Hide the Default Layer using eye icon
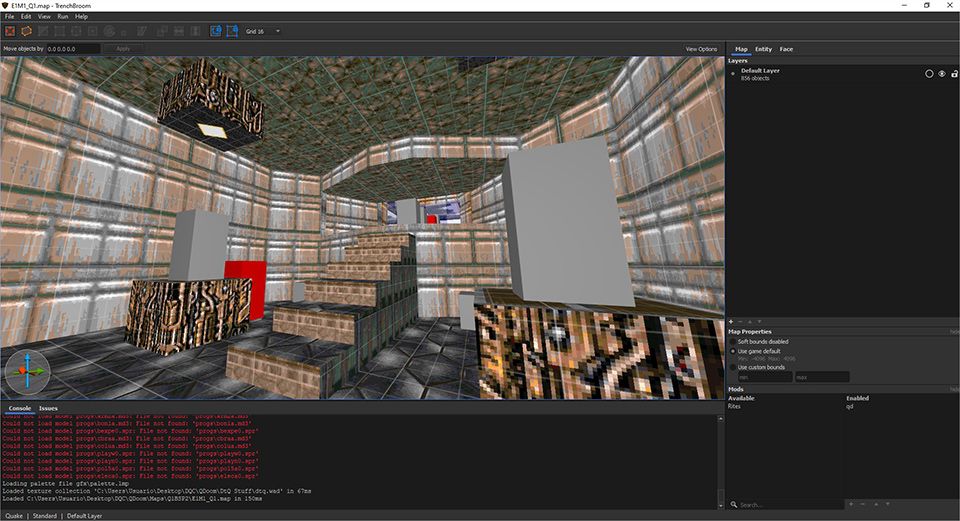This screenshot has width=960, height=521. 941,73
